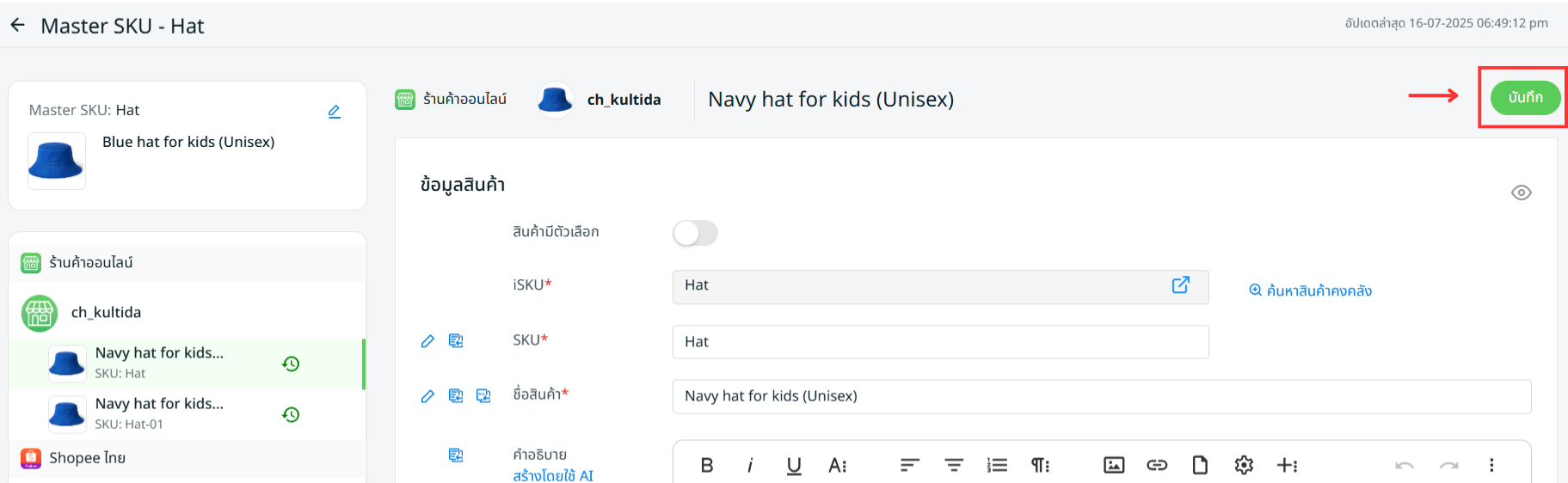Image resolution: width=1568 pixels, height=483 pixels.
Task: Insert image using editor toolbar icon
Action: pos(1113,465)
